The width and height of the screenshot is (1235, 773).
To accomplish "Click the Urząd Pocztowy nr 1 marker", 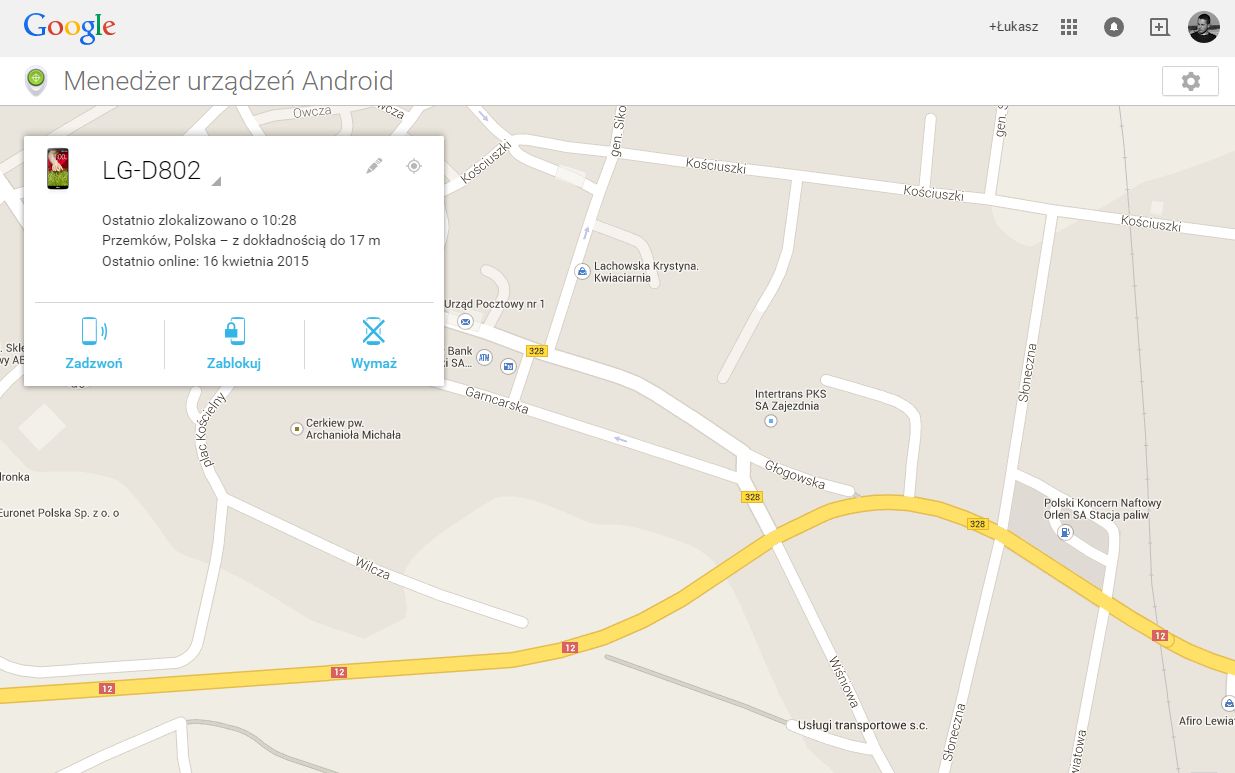I will click(x=465, y=321).
